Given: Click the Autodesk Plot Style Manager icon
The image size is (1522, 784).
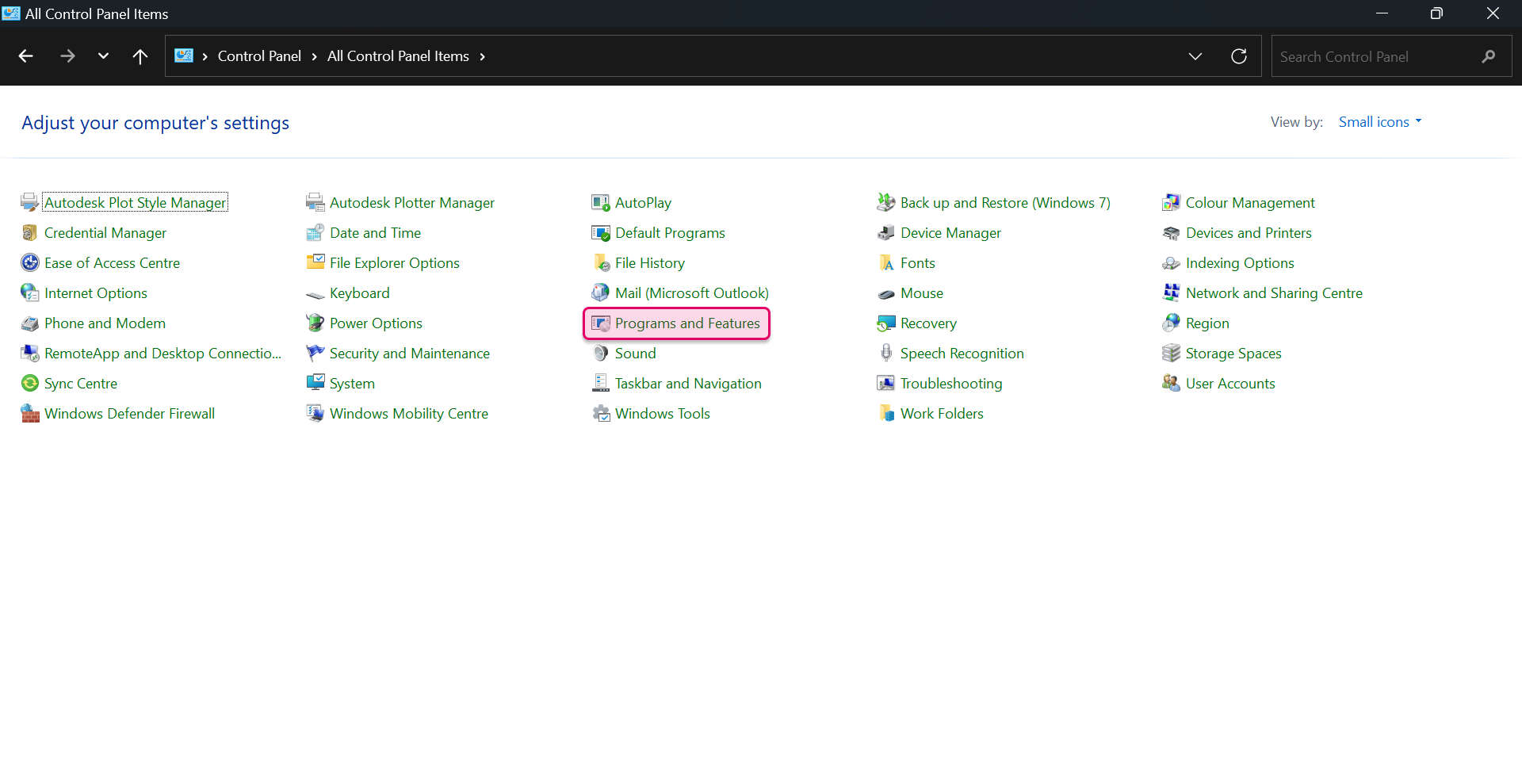Looking at the screenshot, I should pos(30,203).
